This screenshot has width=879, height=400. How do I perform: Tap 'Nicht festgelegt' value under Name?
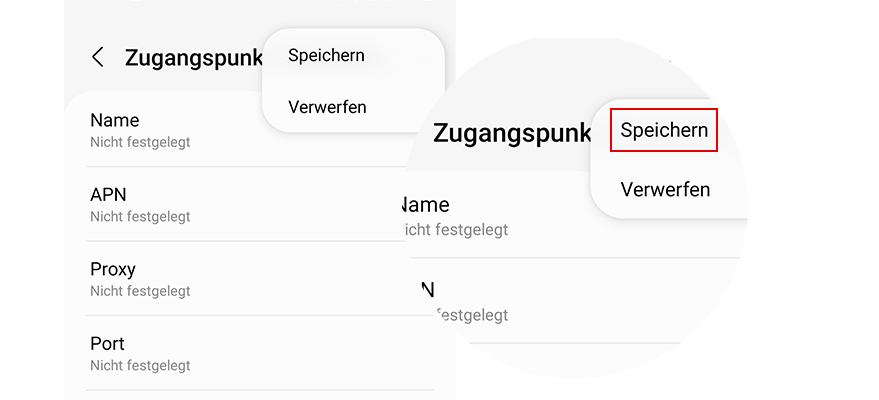(x=140, y=142)
